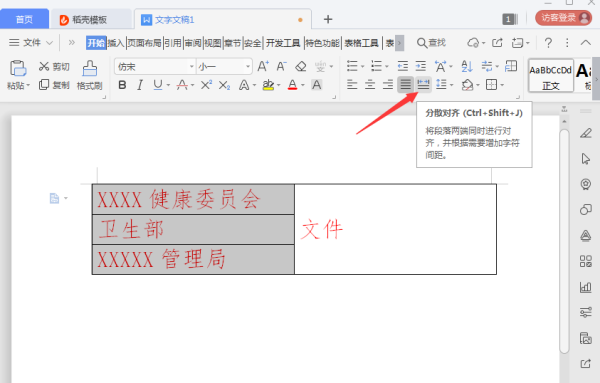Open help with the question mark
The height and width of the screenshot is (383, 600).
click(x=548, y=42)
